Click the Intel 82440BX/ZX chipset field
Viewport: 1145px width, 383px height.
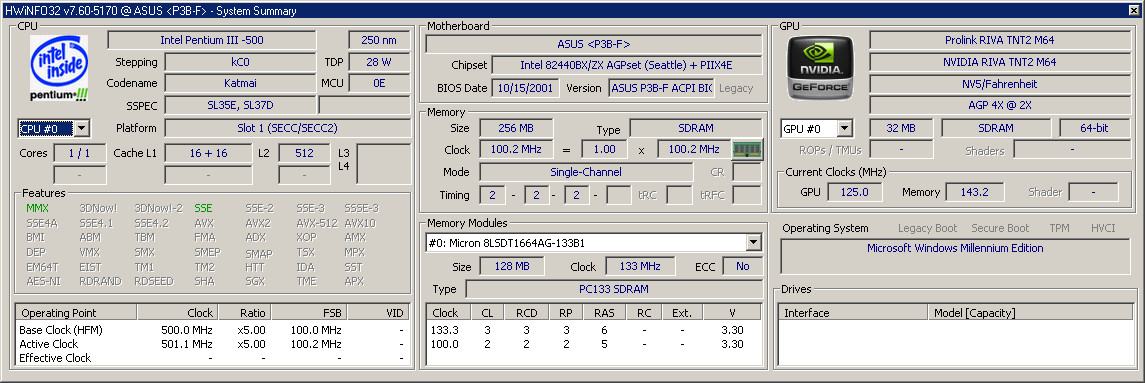(x=627, y=66)
